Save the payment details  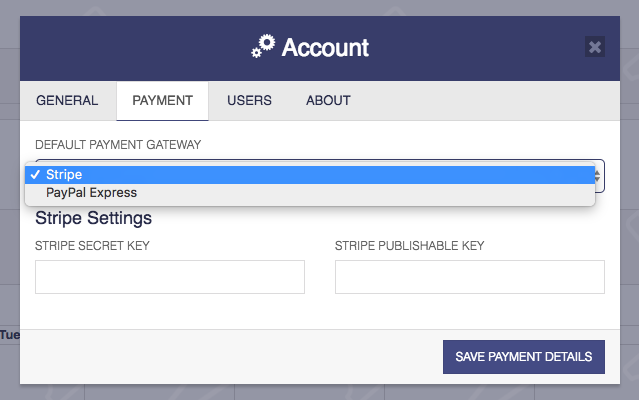pos(524,356)
